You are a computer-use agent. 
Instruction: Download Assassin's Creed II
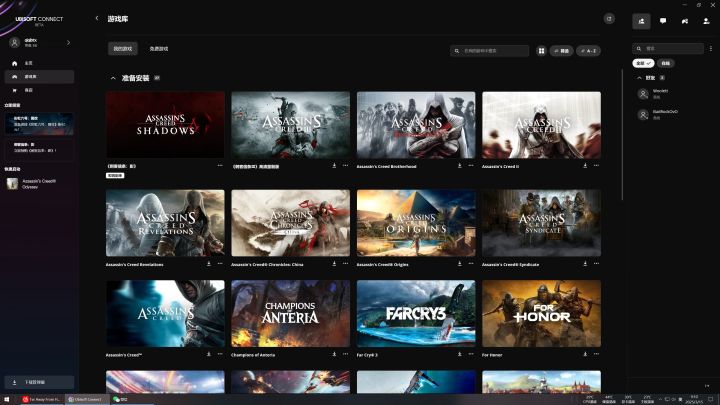coord(585,165)
